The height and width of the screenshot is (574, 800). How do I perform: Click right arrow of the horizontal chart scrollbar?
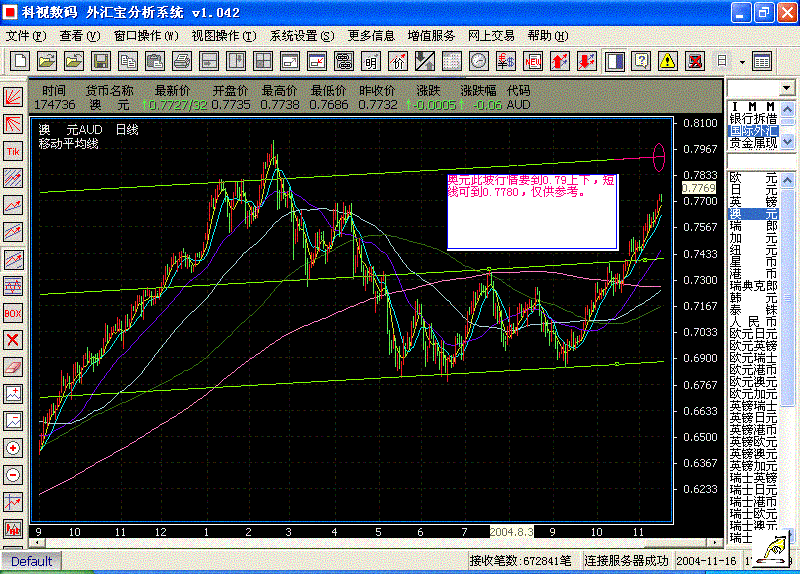715,543
